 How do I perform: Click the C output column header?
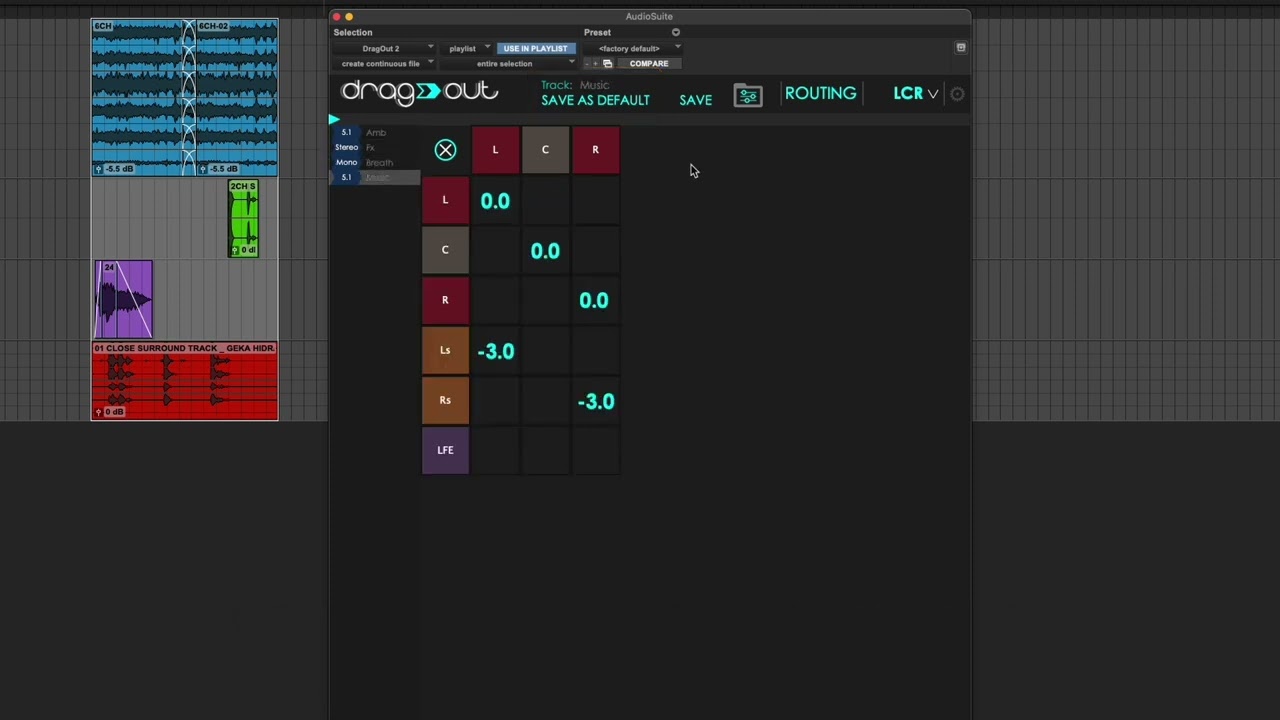[x=545, y=150]
